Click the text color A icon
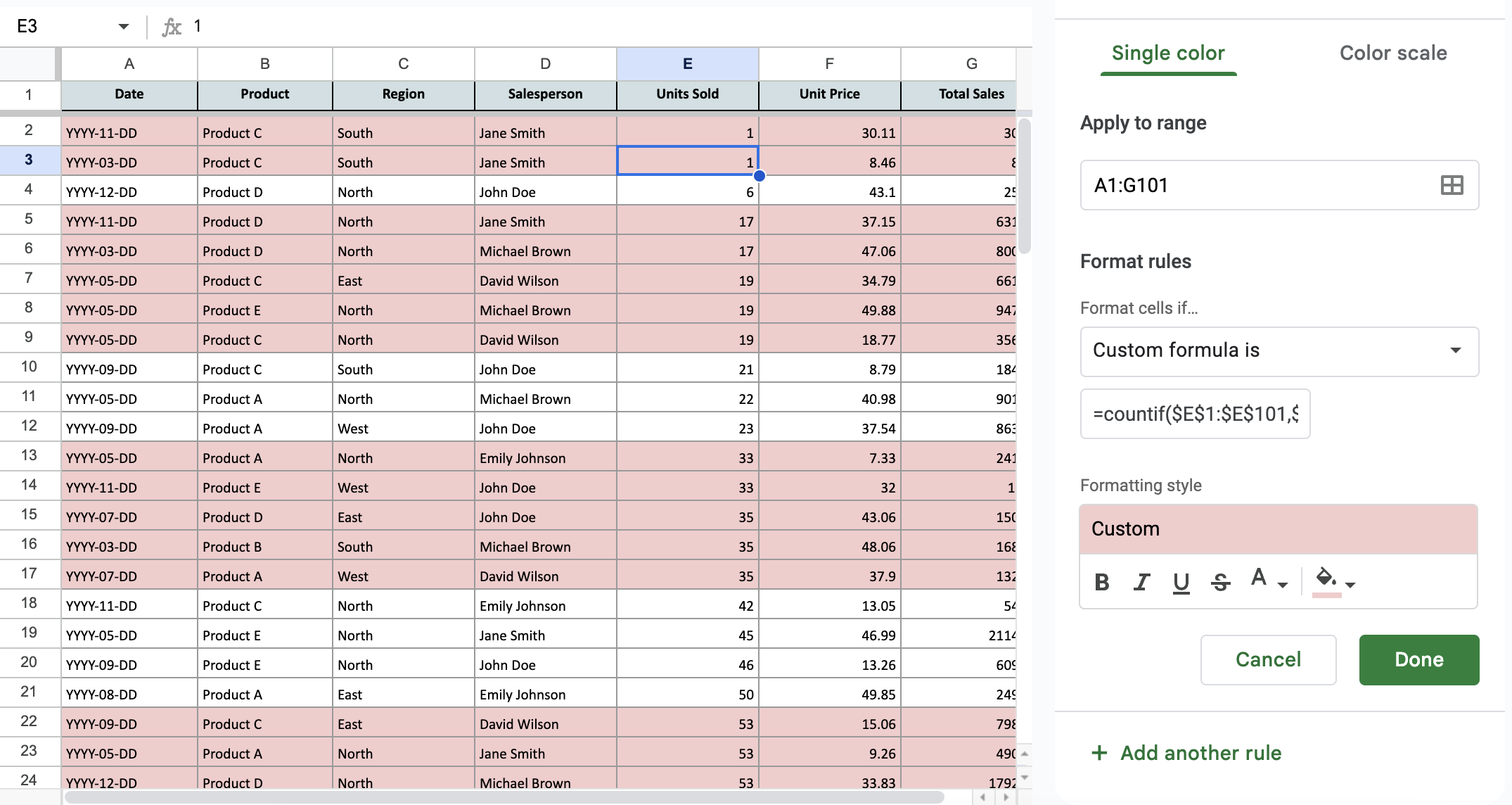Viewport: 1512px width, 805px height. tap(1259, 578)
